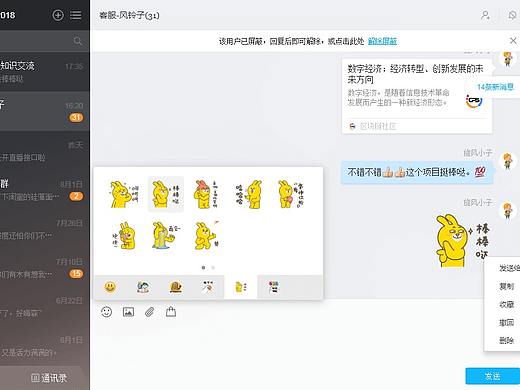Select the yellow rabbit sticker pack tab
The image size is (520, 390).
click(241, 287)
